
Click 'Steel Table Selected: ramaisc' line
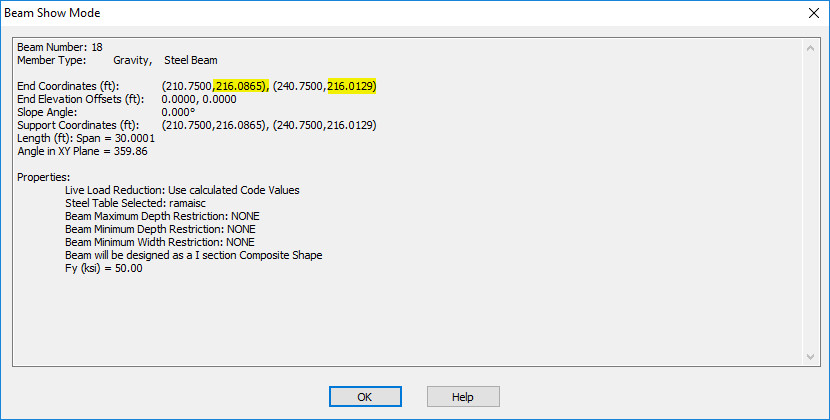pos(136,203)
